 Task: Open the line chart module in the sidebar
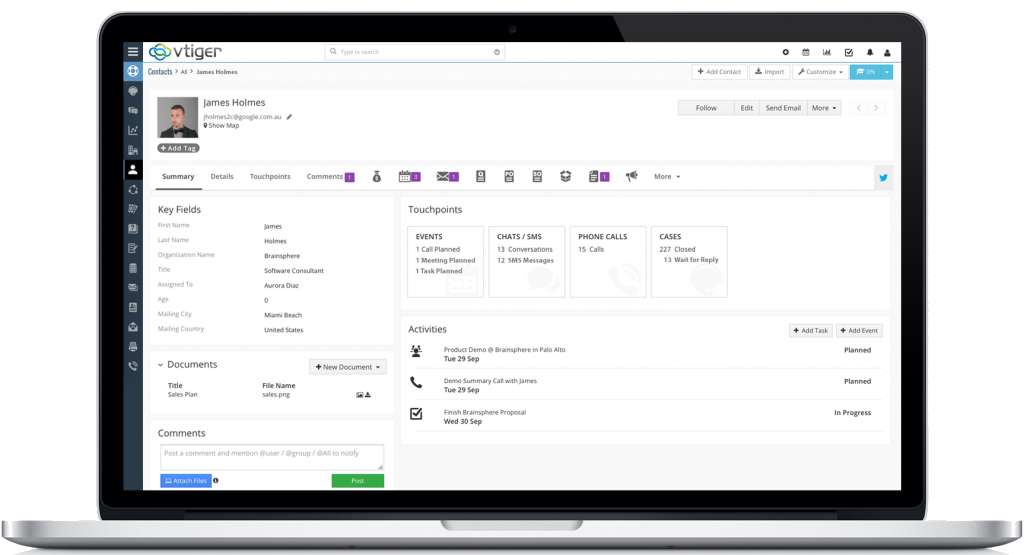coord(133,130)
